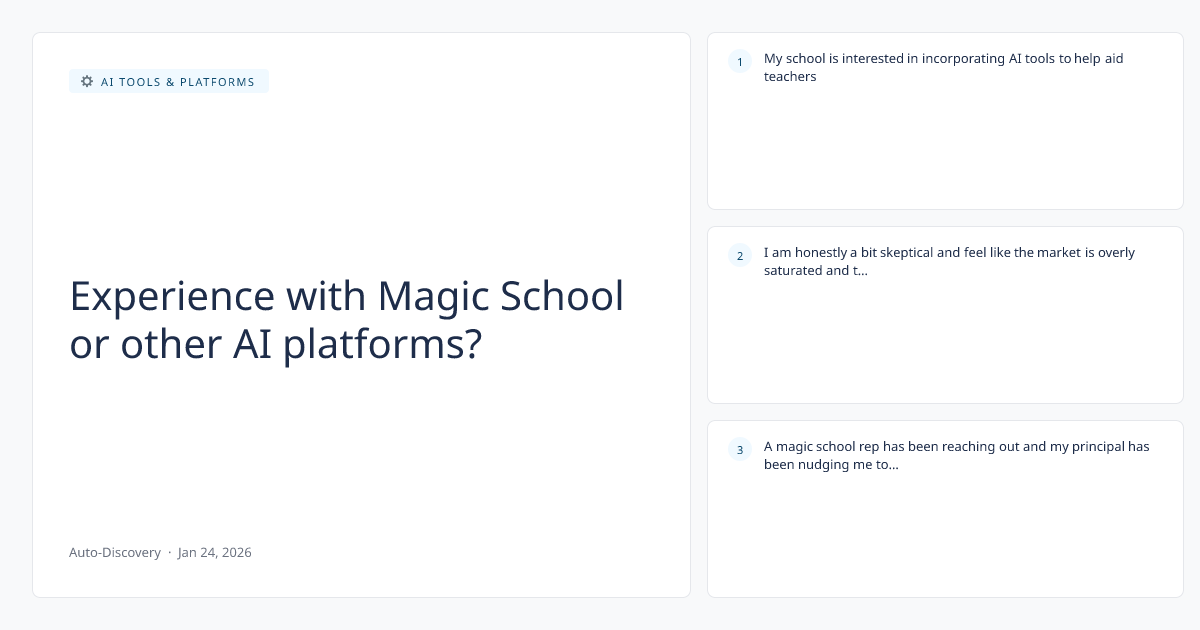Click the Jan 24, 2026 date
The width and height of the screenshot is (1200, 630).
pos(215,552)
